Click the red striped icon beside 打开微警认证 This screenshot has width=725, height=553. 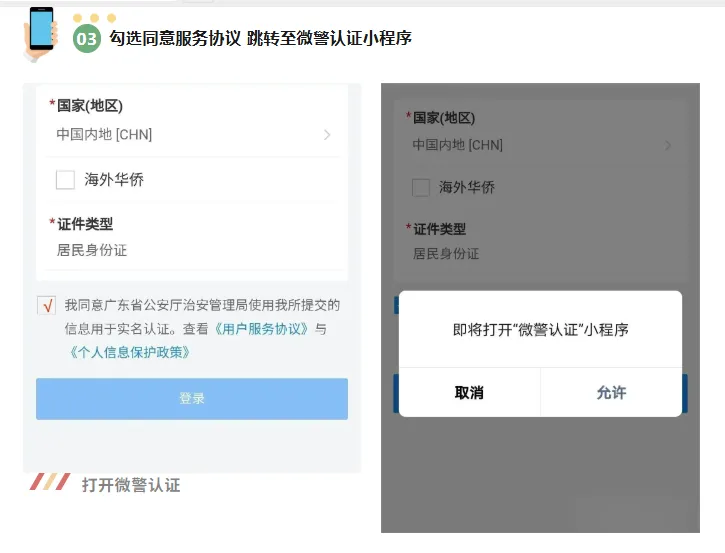[x=50, y=482]
